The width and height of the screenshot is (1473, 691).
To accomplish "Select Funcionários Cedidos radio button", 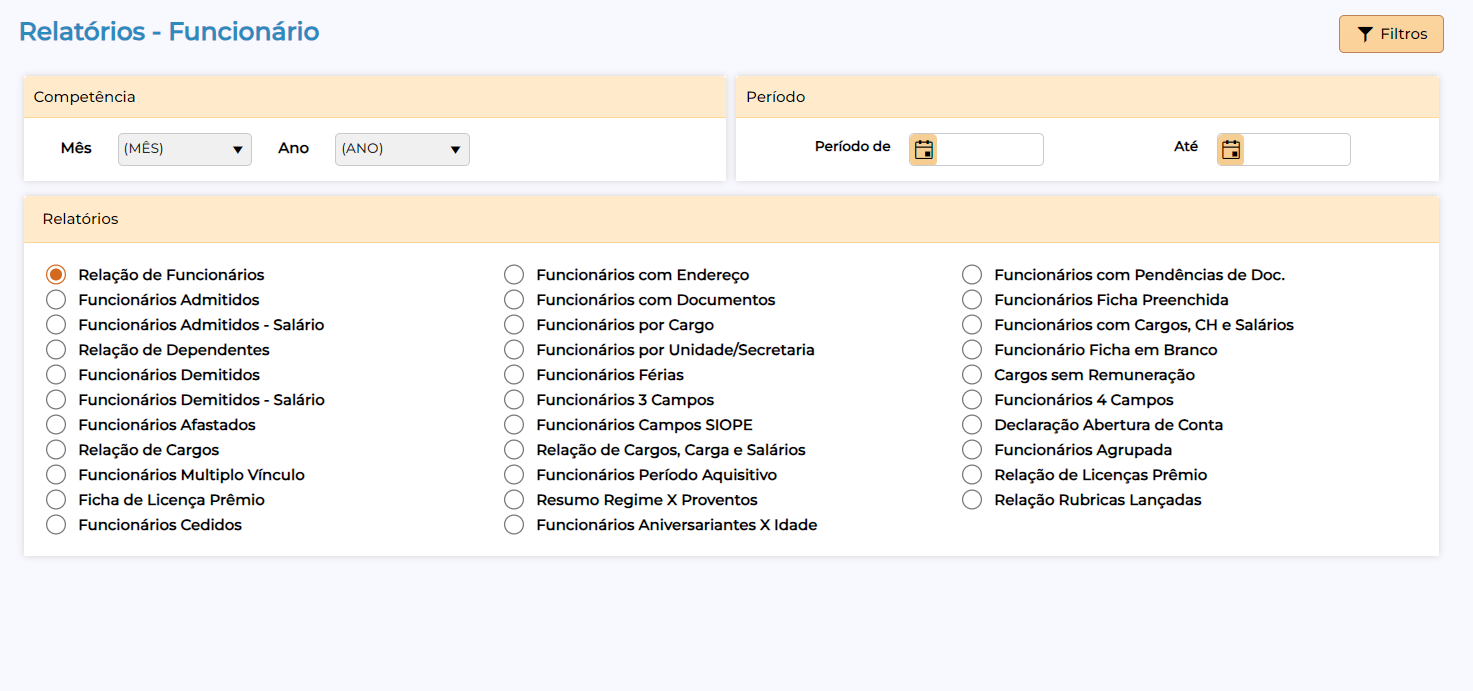I will point(57,525).
